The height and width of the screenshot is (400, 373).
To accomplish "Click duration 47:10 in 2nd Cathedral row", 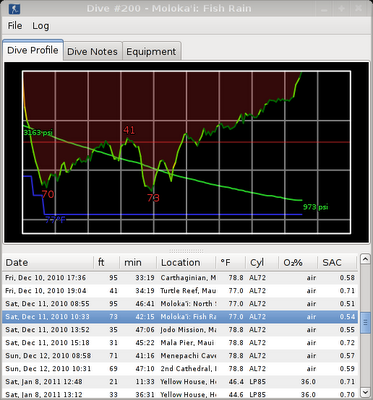I will pos(145,369).
